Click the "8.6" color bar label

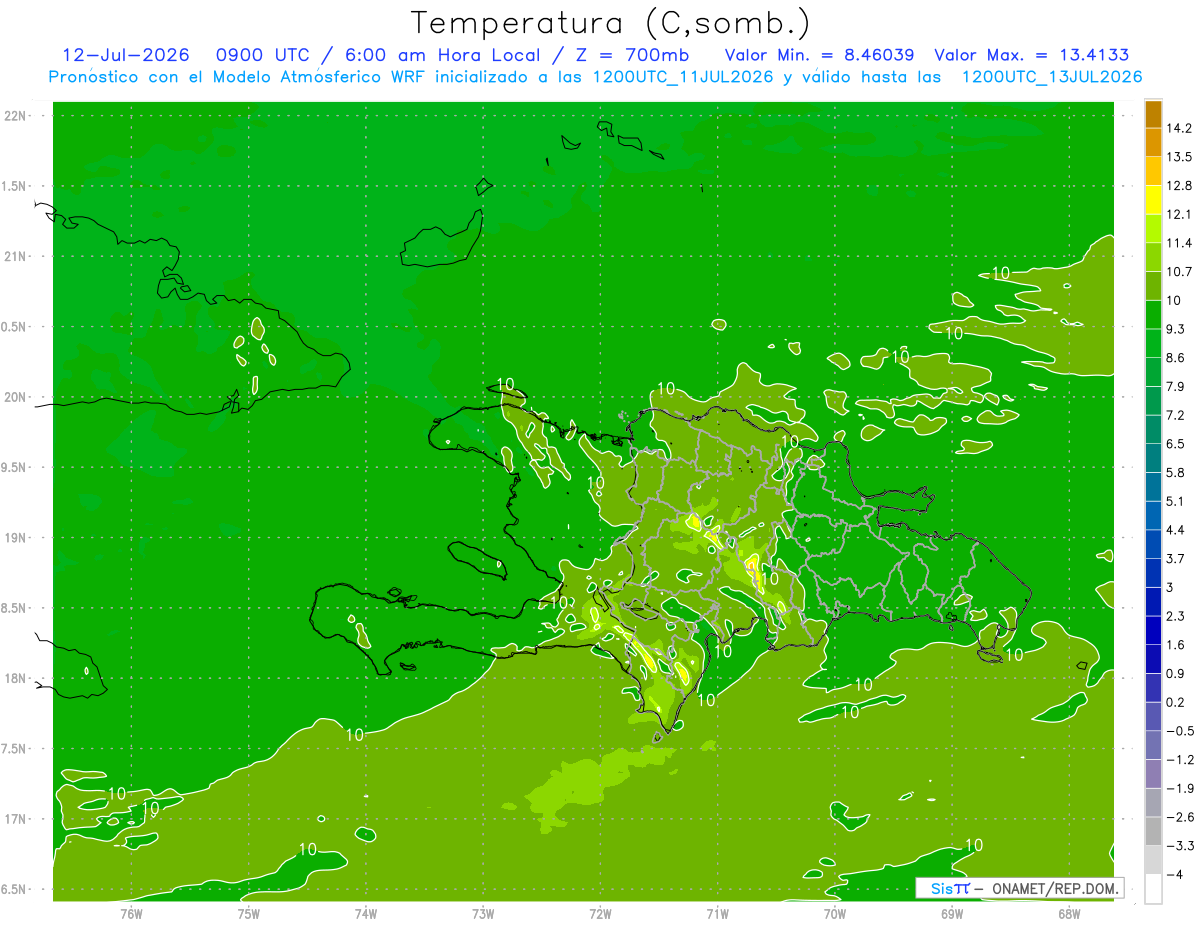(x=1175, y=358)
